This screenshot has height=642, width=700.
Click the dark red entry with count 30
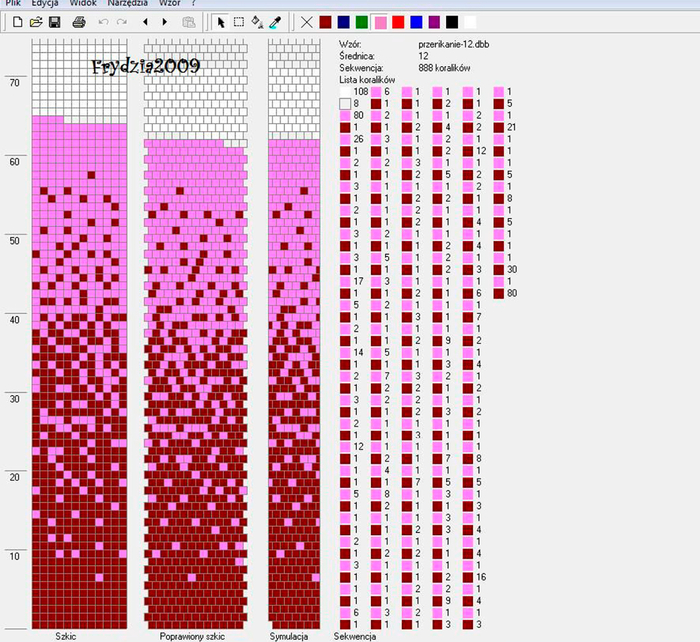point(505,269)
